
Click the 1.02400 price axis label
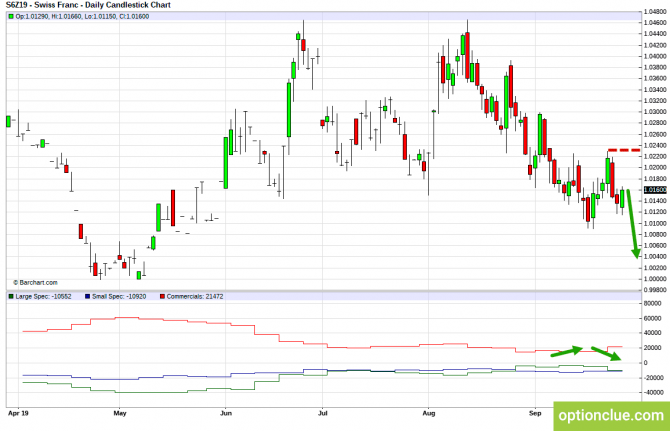[x=655, y=145]
